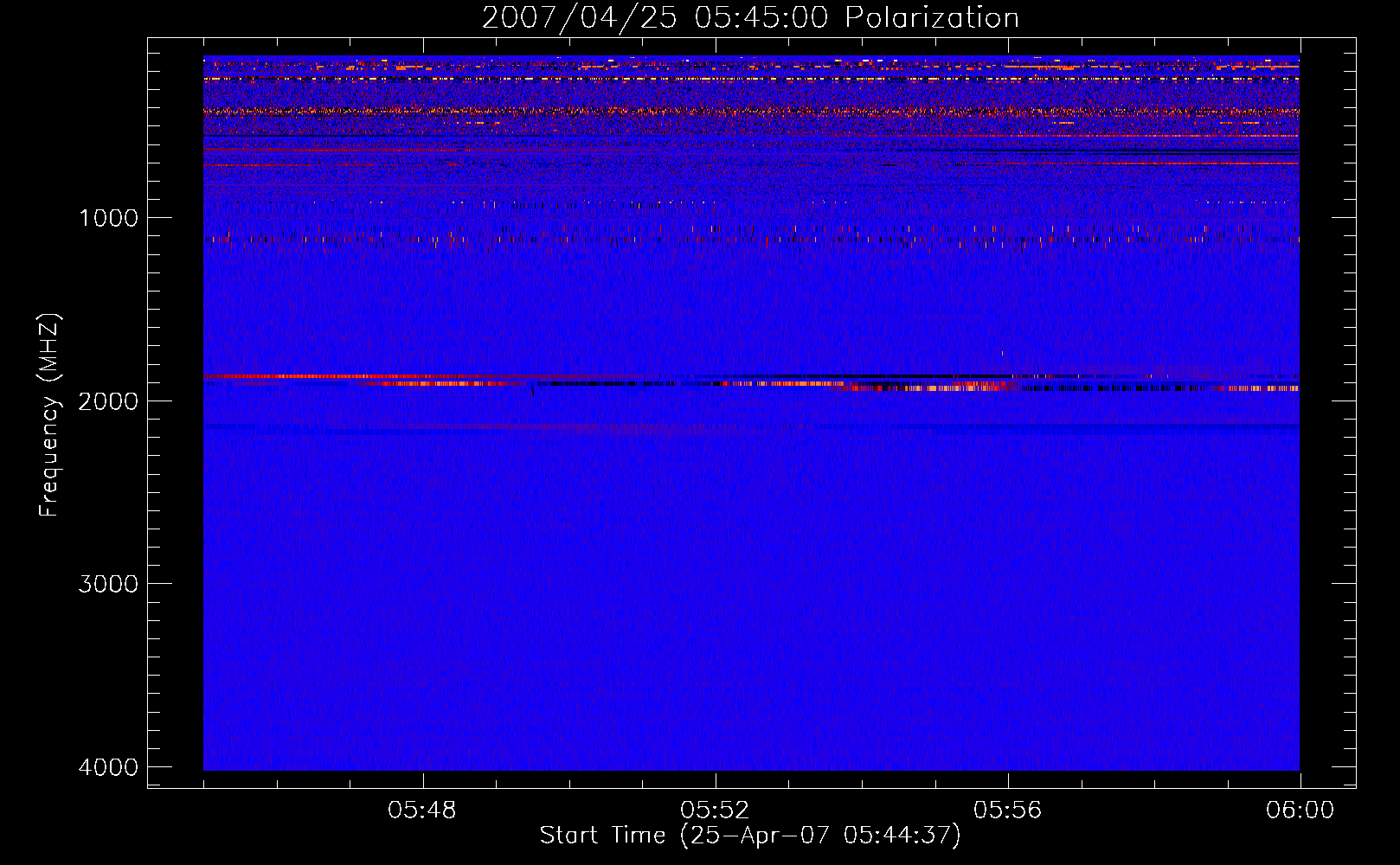Click the 2000 frequency tick label
The height and width of the screenshot is (865, 1400).
pos(108,401)
